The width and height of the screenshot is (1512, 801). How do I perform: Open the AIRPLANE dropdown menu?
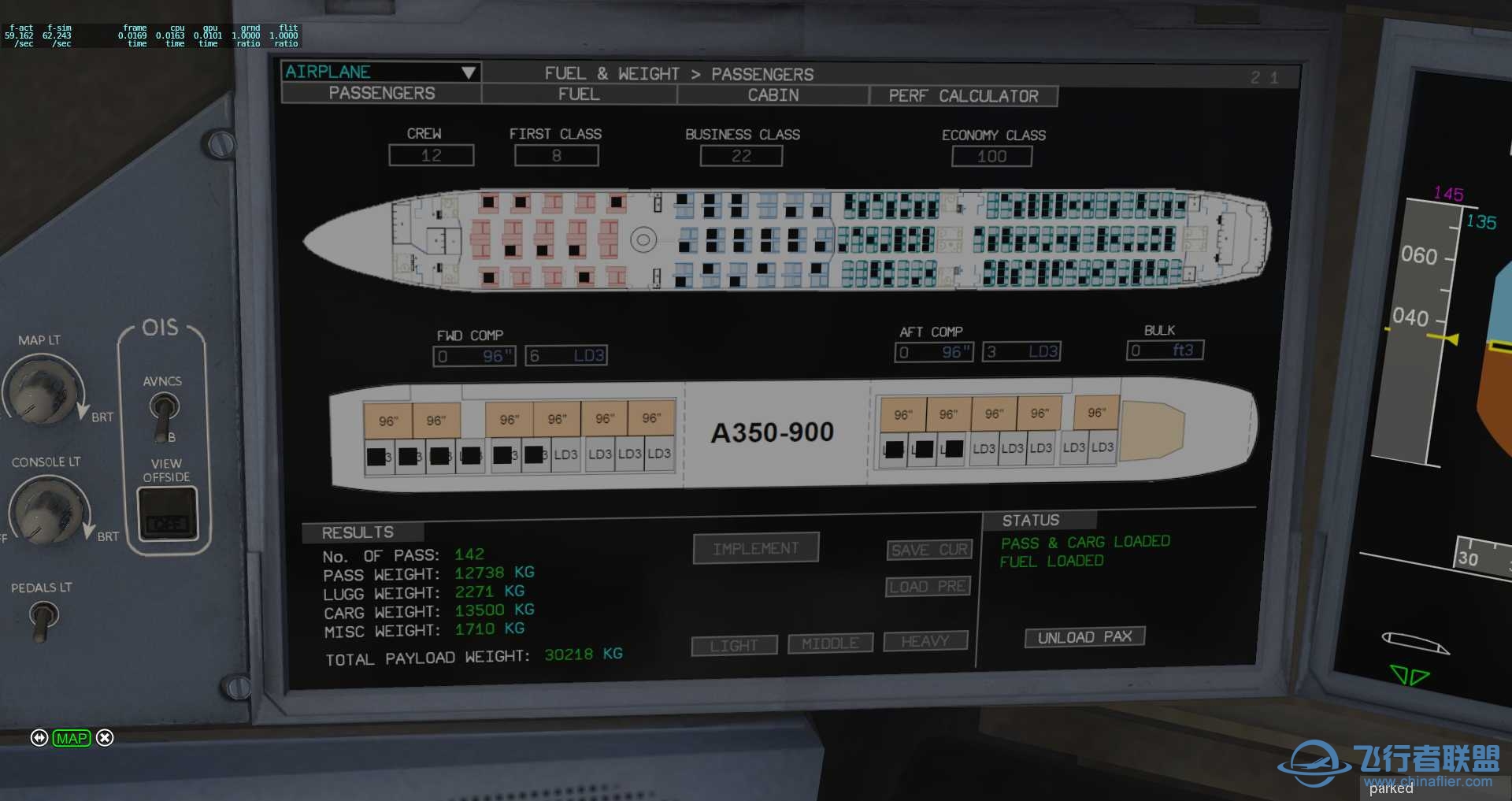click(381, 72)
